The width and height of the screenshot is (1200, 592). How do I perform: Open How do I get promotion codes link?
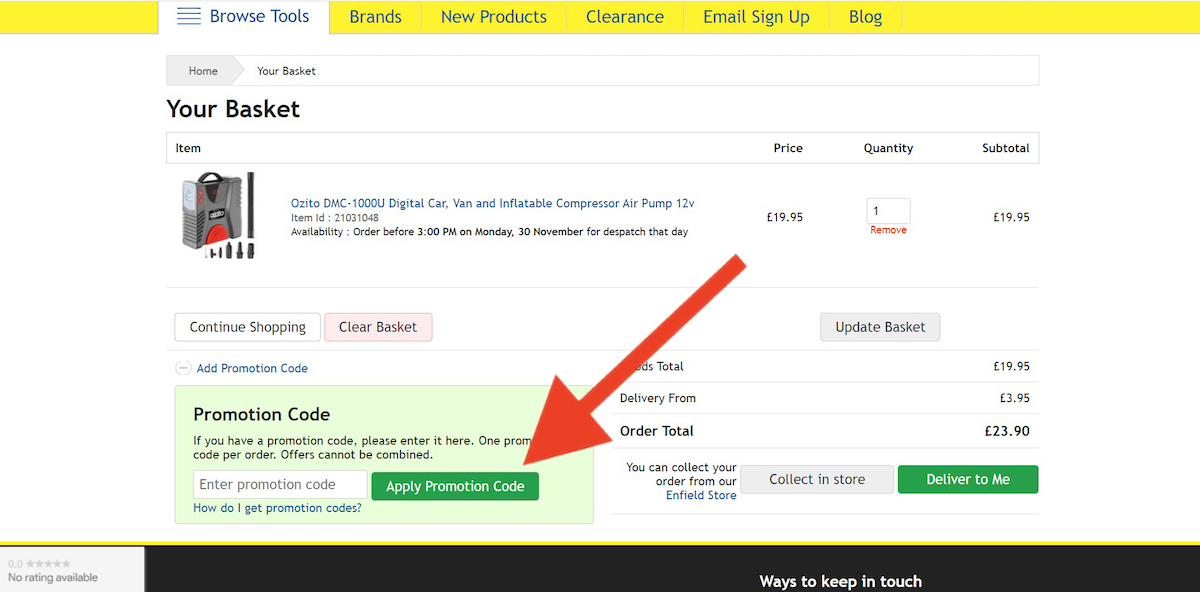tap(278, 508)
